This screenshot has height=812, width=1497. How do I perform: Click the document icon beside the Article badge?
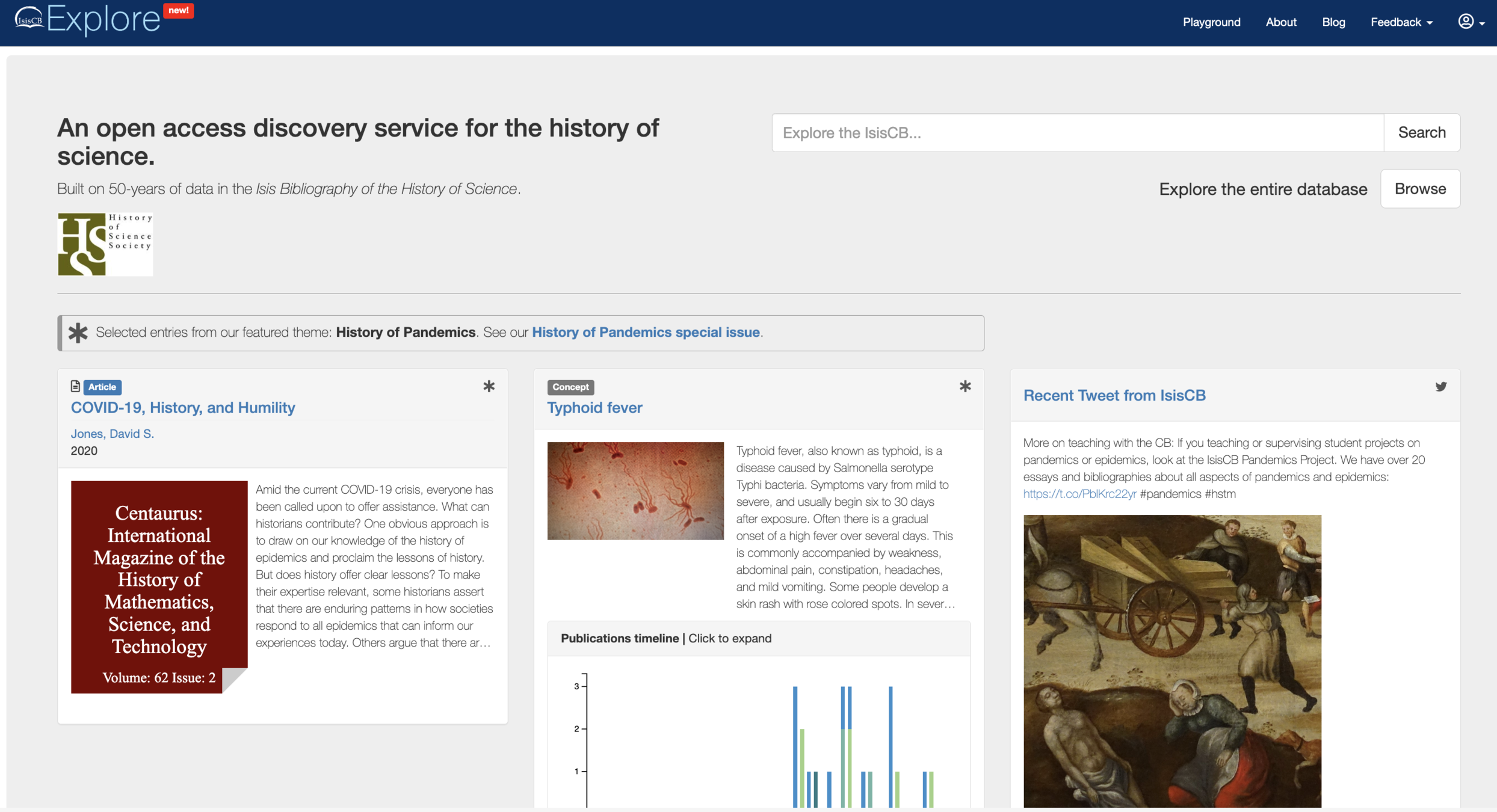click(x=75, y=386)
